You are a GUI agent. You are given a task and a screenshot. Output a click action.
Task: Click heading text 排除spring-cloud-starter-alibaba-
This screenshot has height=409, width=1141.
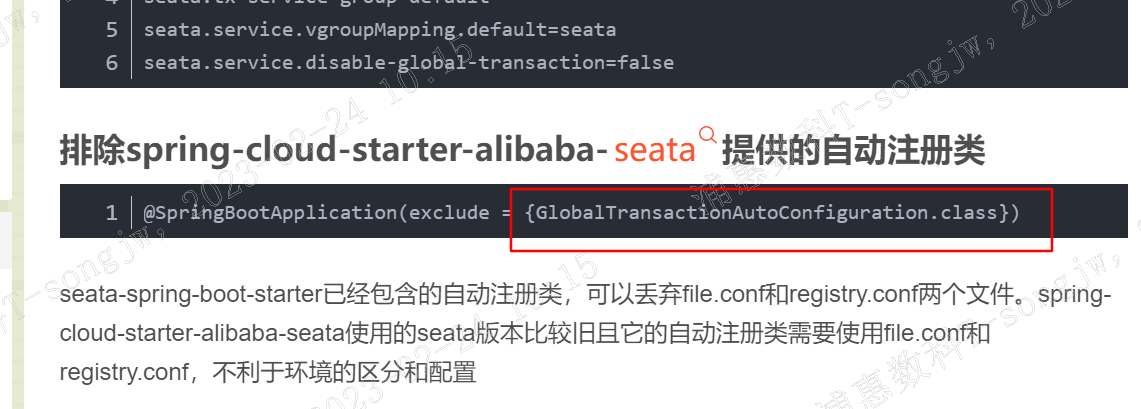[333, 151]
